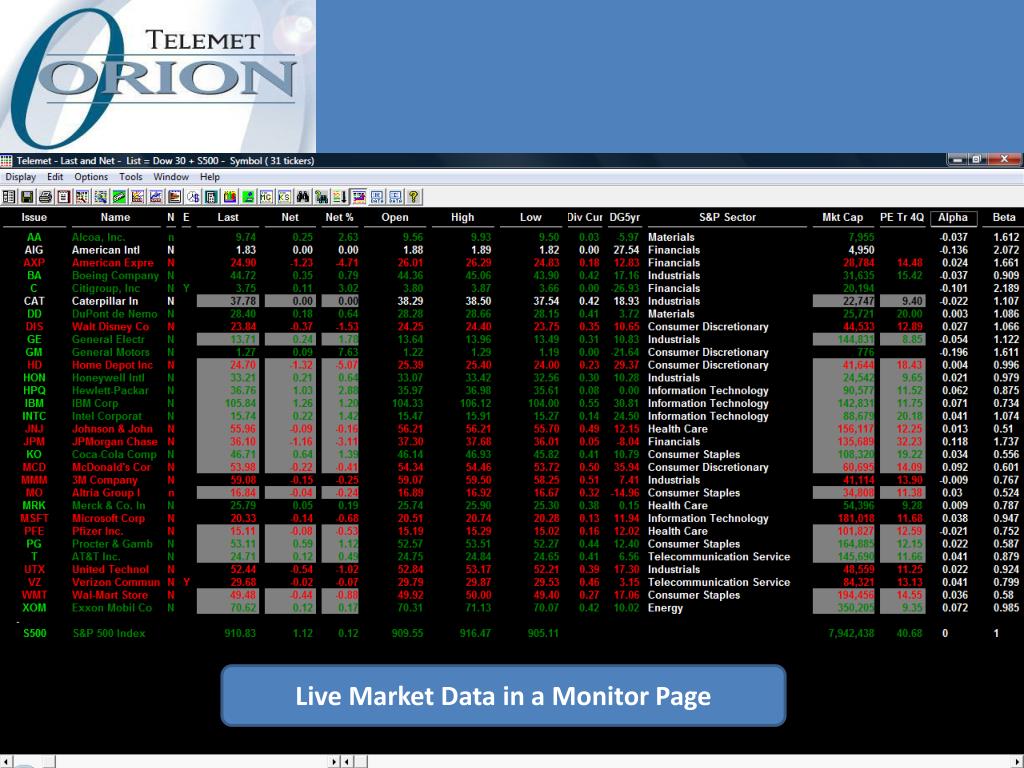Click the Net % column header
Image resolution: width=1024 pixels, height=768 pixels.
339,217
